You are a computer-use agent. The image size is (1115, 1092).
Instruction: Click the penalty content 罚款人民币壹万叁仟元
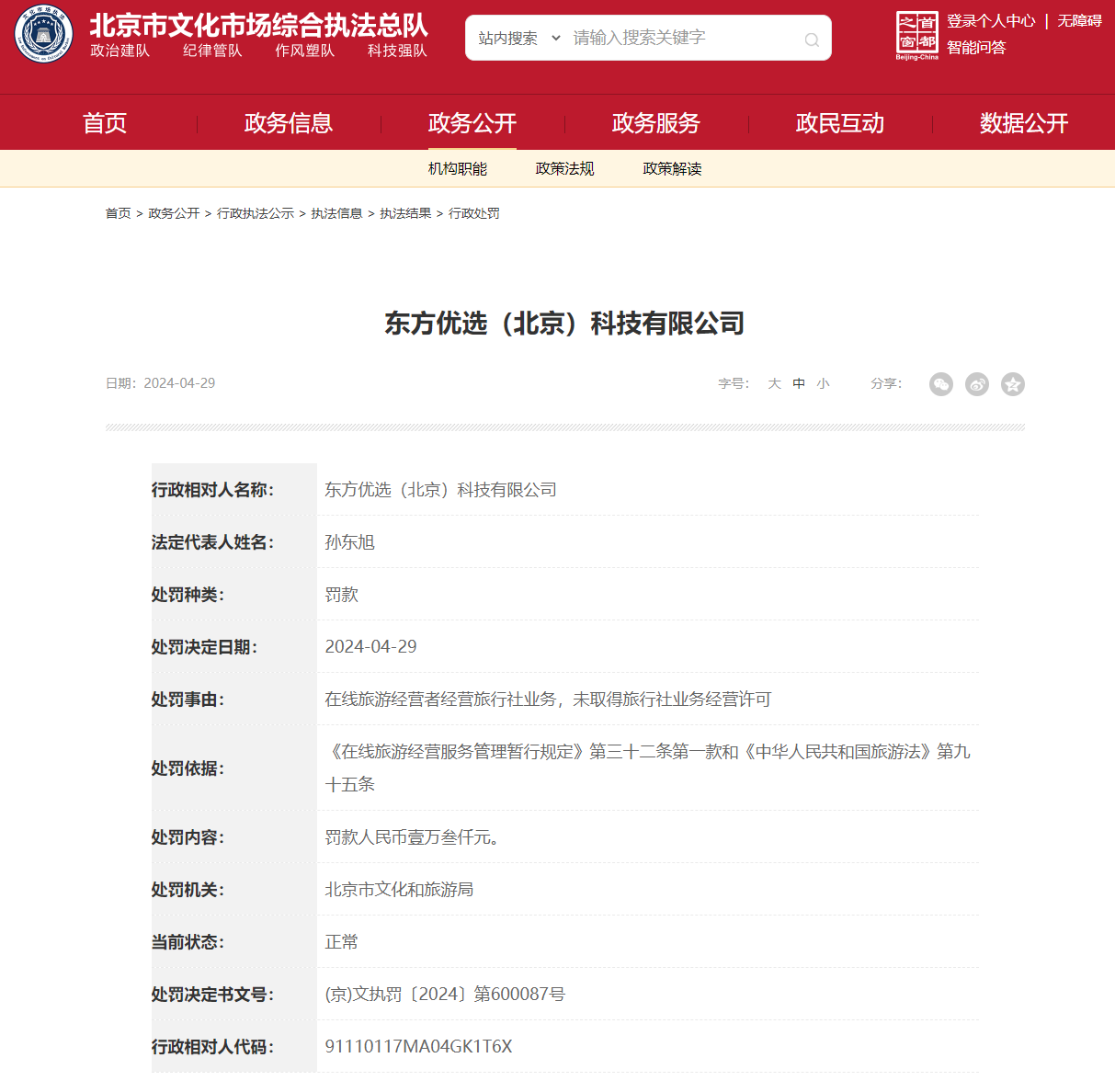coord(413,837)
